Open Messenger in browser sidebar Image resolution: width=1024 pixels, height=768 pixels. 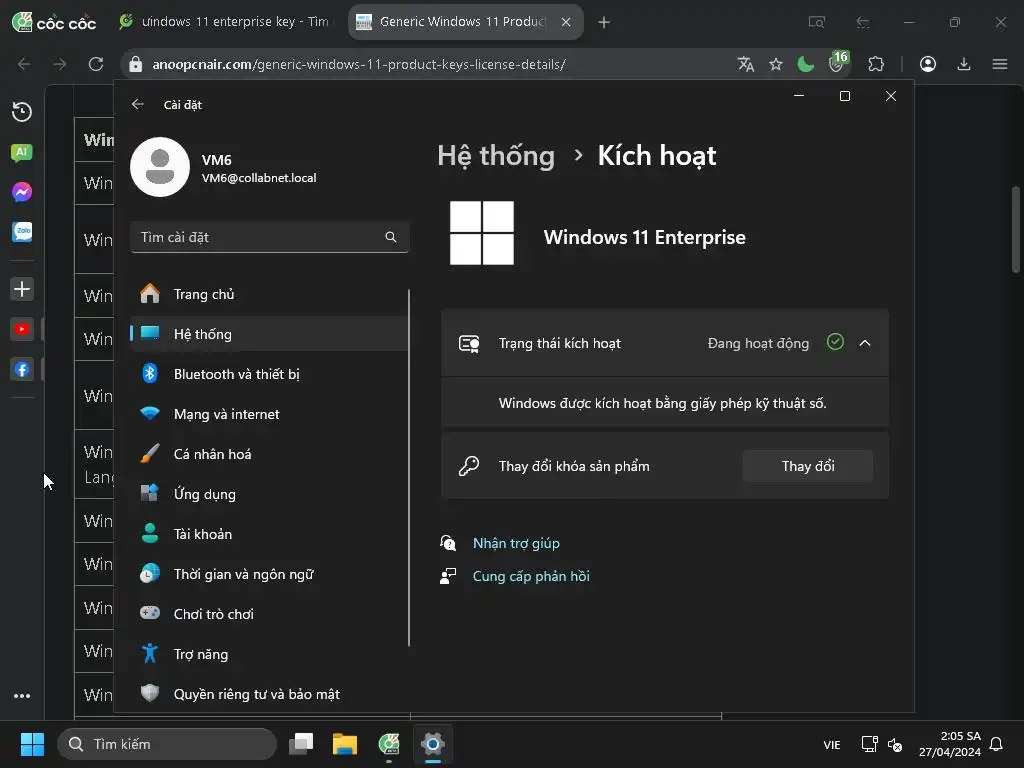pyautogui.click(x=22, y=192)
